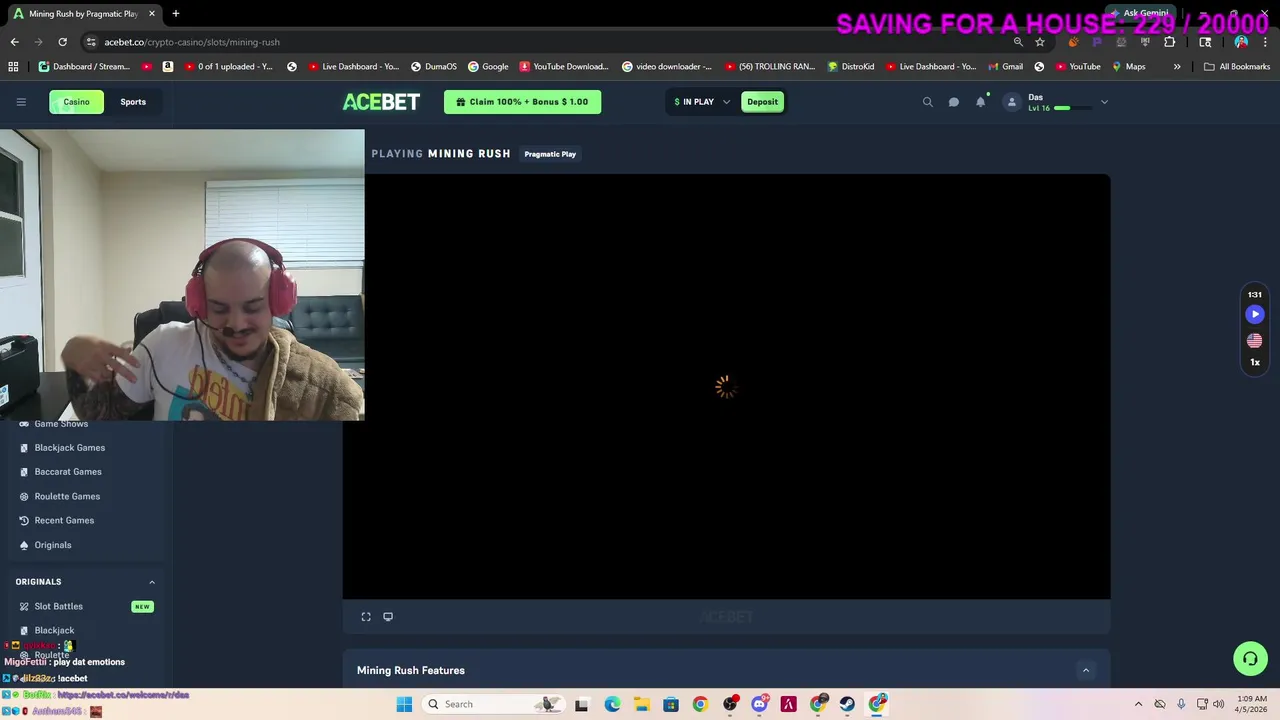Viewport: 1280px width, 720px height.
Task: Open the DistroKid bookmark
Action: [851, 67]
